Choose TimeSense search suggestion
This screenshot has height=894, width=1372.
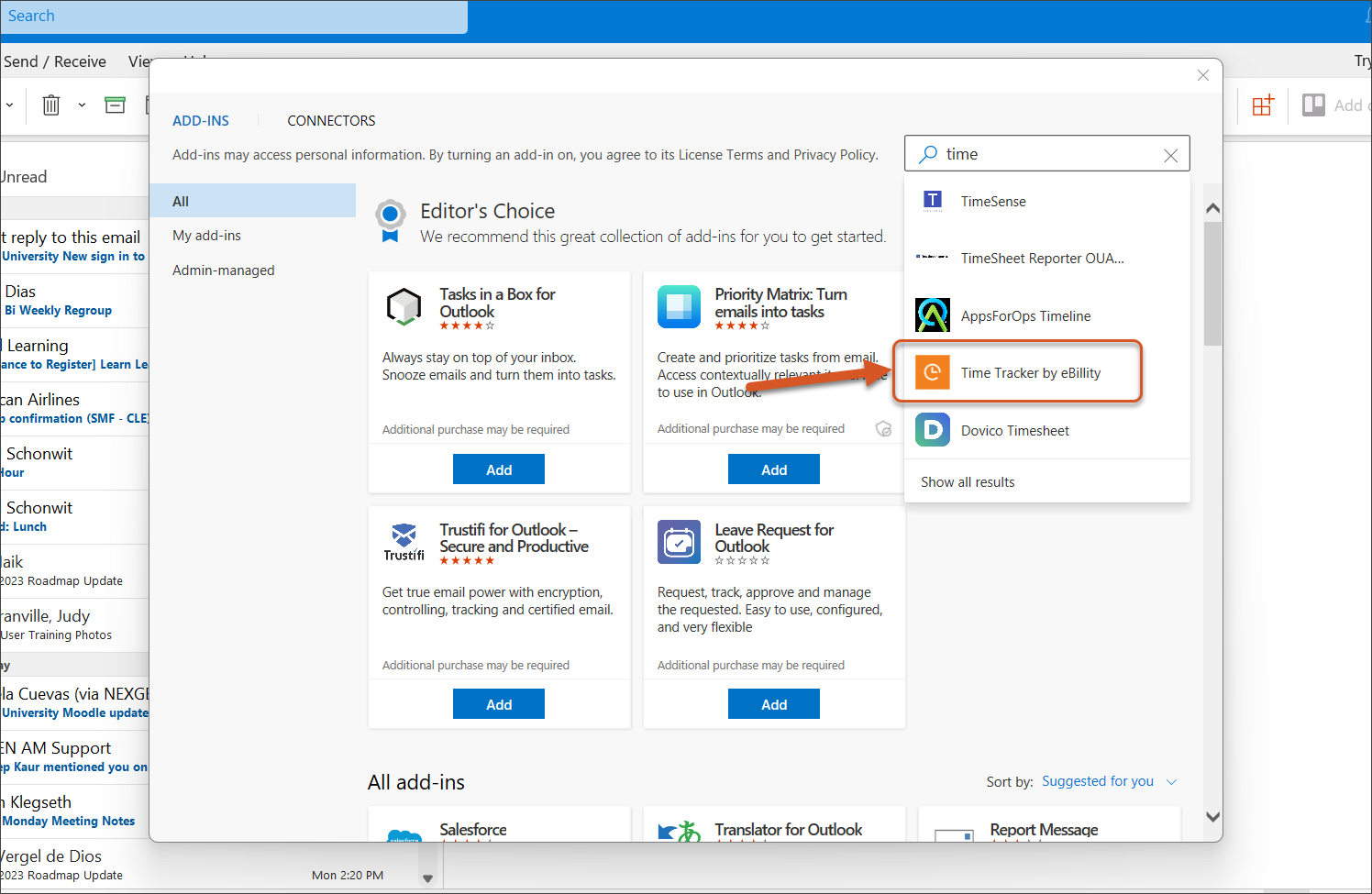1047,201
